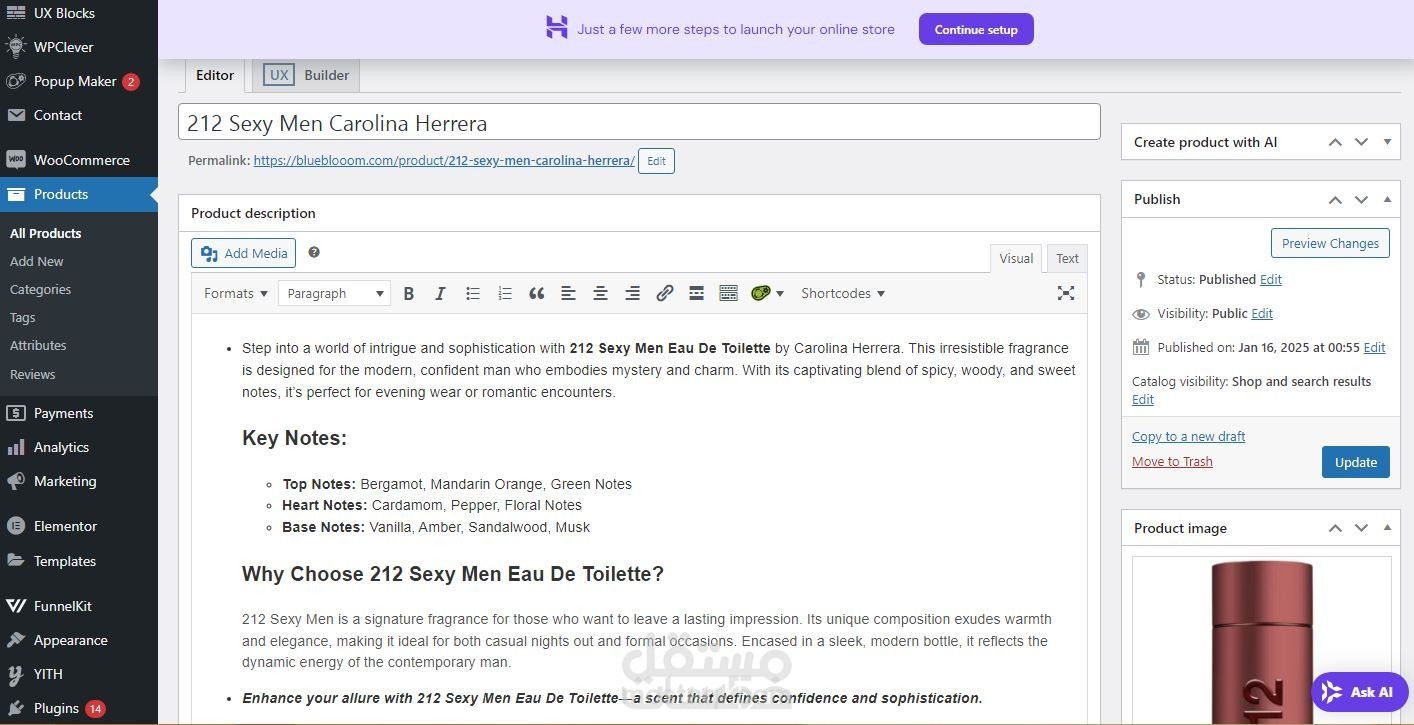Screen dimensions: 1414x725
Task: Open WooCommerce in the sidebar
Action: [x=79, y=160]
